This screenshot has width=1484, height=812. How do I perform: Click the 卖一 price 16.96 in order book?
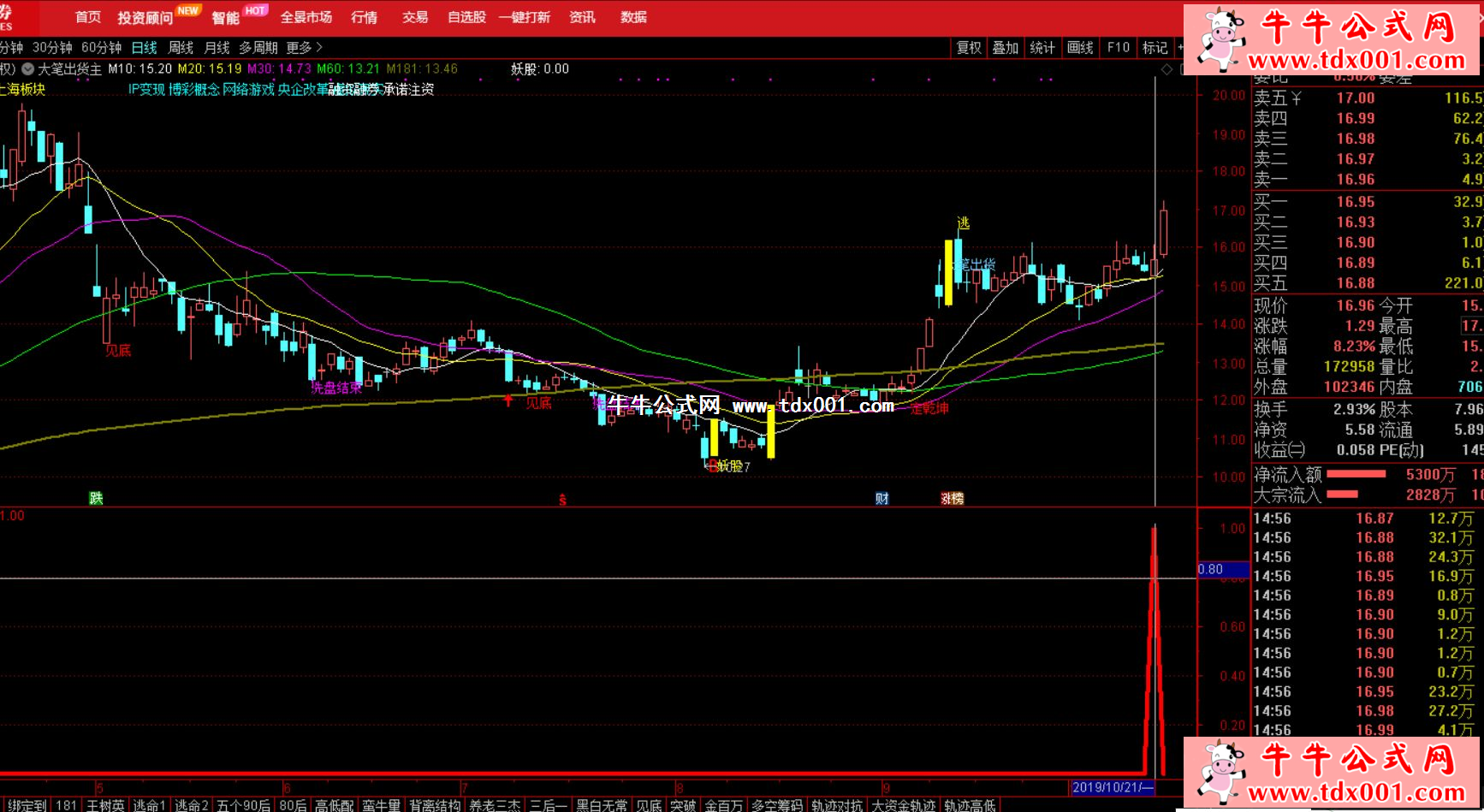(1356, 180)
